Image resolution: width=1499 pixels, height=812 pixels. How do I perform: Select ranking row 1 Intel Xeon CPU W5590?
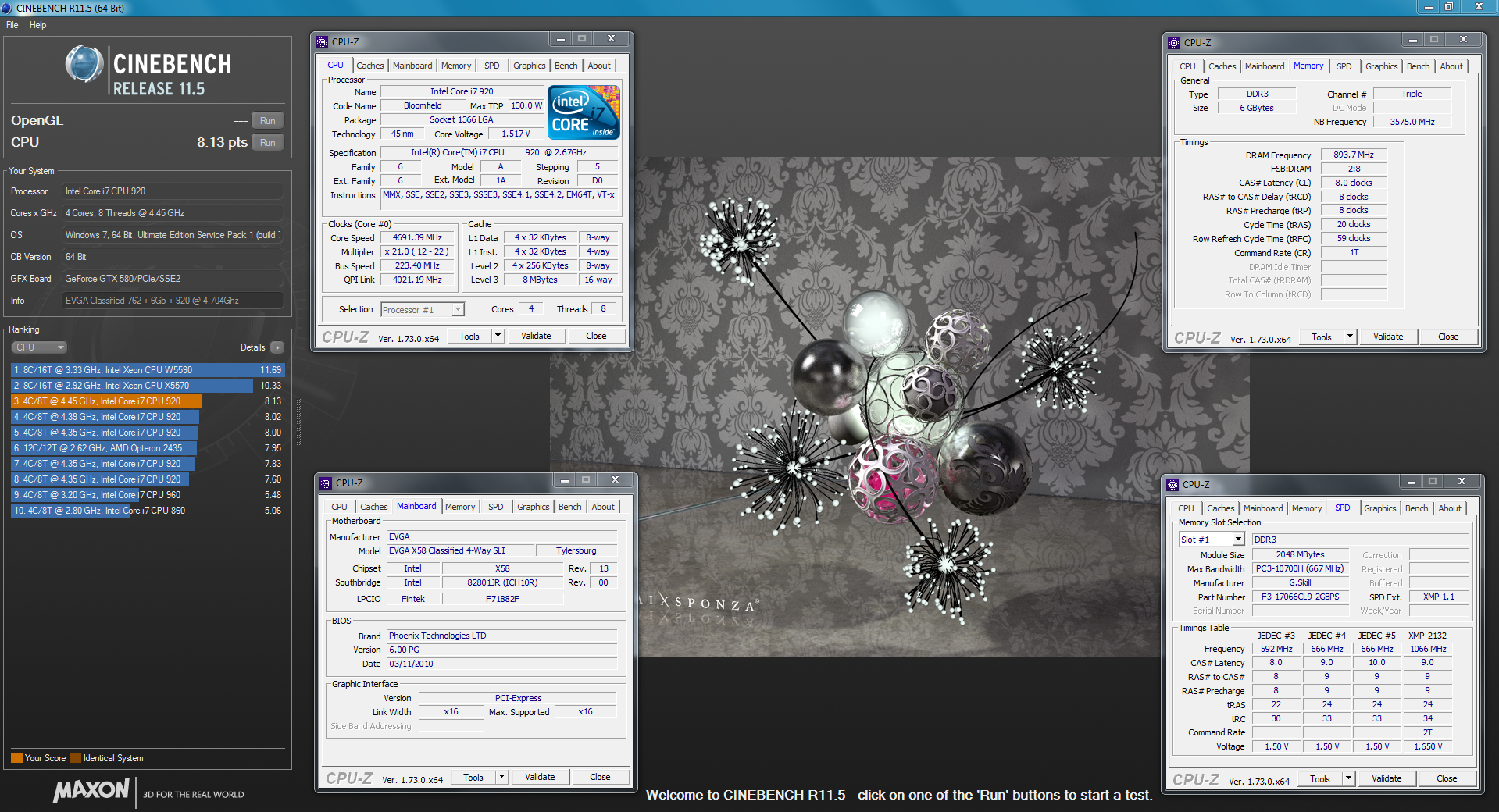148,370
